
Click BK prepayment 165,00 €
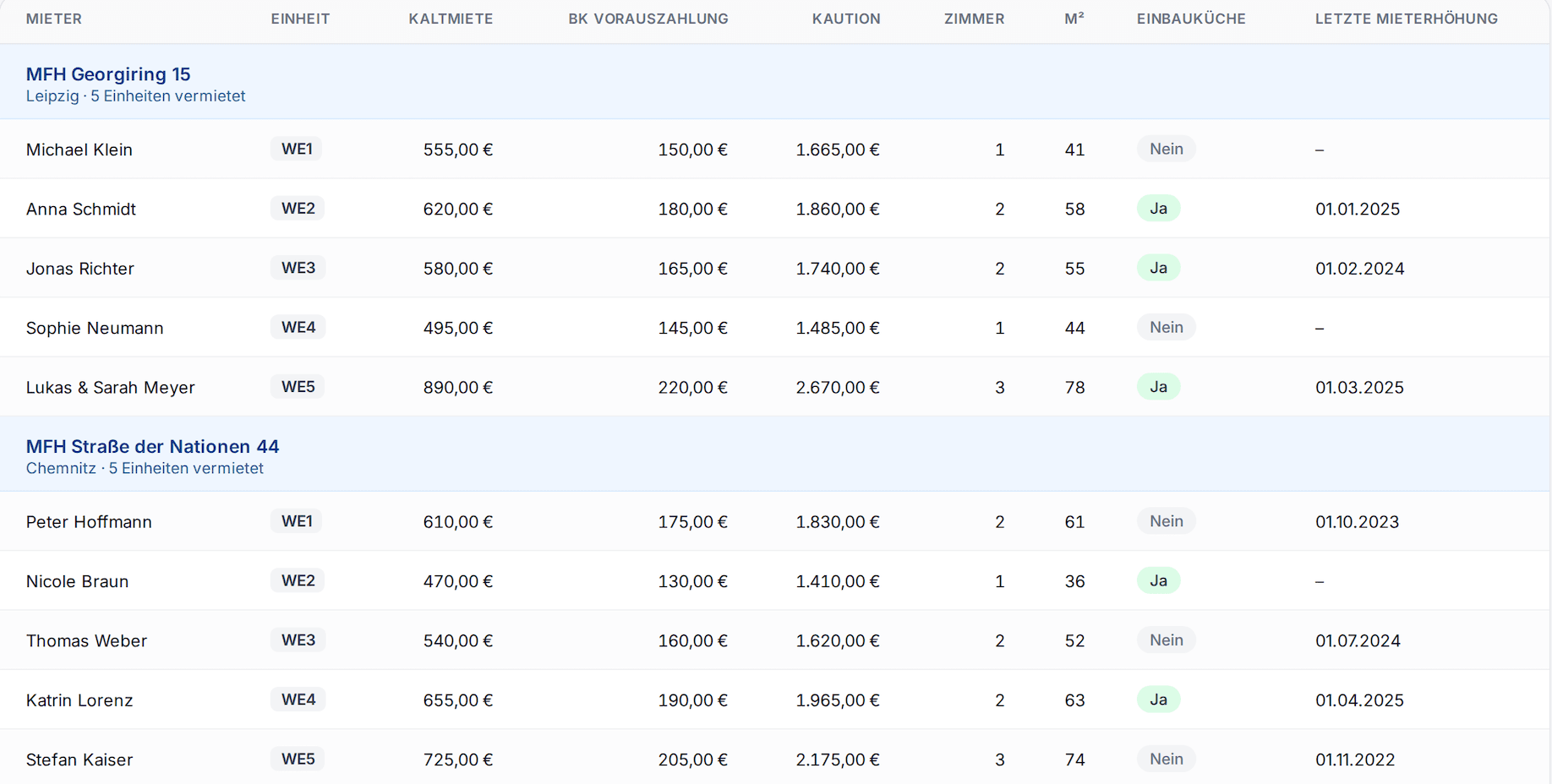693,269
